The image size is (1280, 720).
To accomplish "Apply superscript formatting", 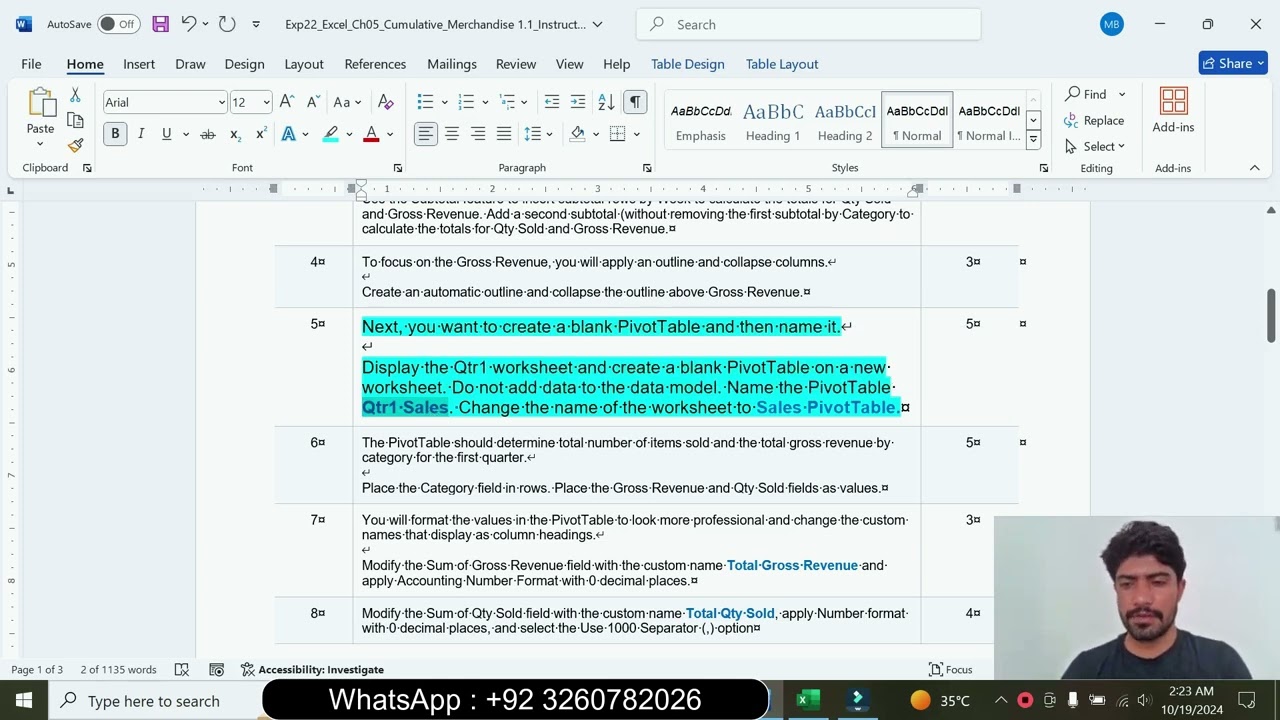I will coord(261,134).
